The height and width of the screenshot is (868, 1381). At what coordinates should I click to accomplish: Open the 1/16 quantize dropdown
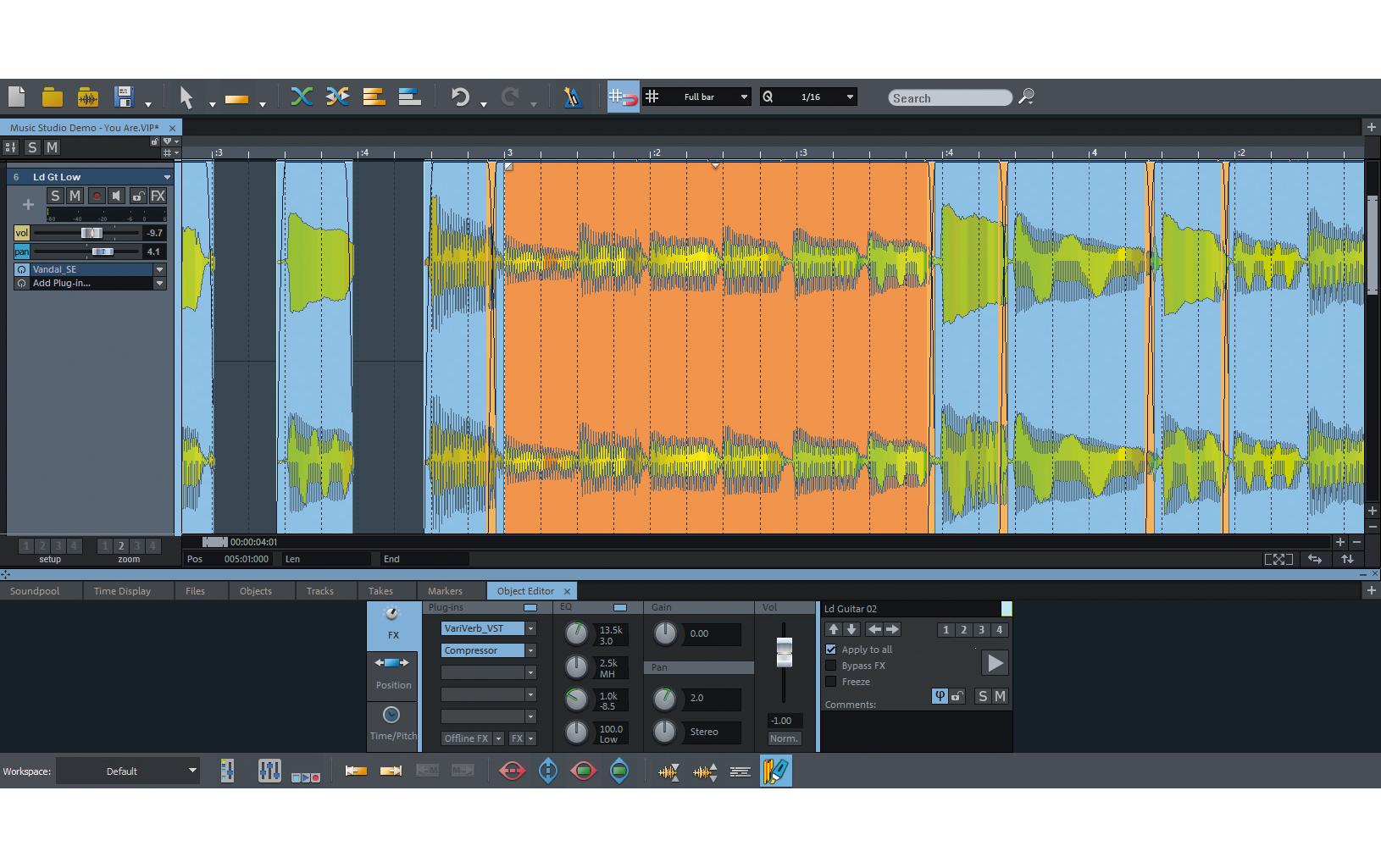tap(850, 97)
